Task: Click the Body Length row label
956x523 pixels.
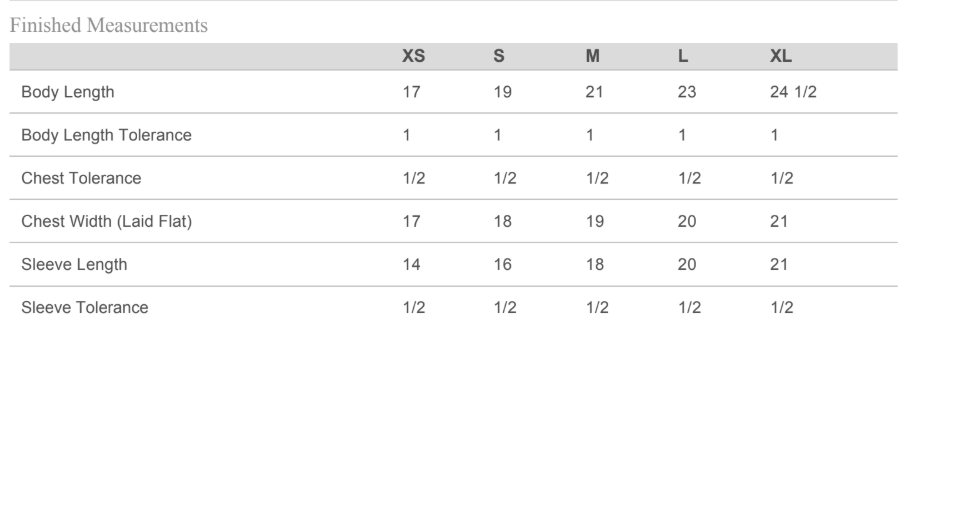Action: click(x=68, y=92)
